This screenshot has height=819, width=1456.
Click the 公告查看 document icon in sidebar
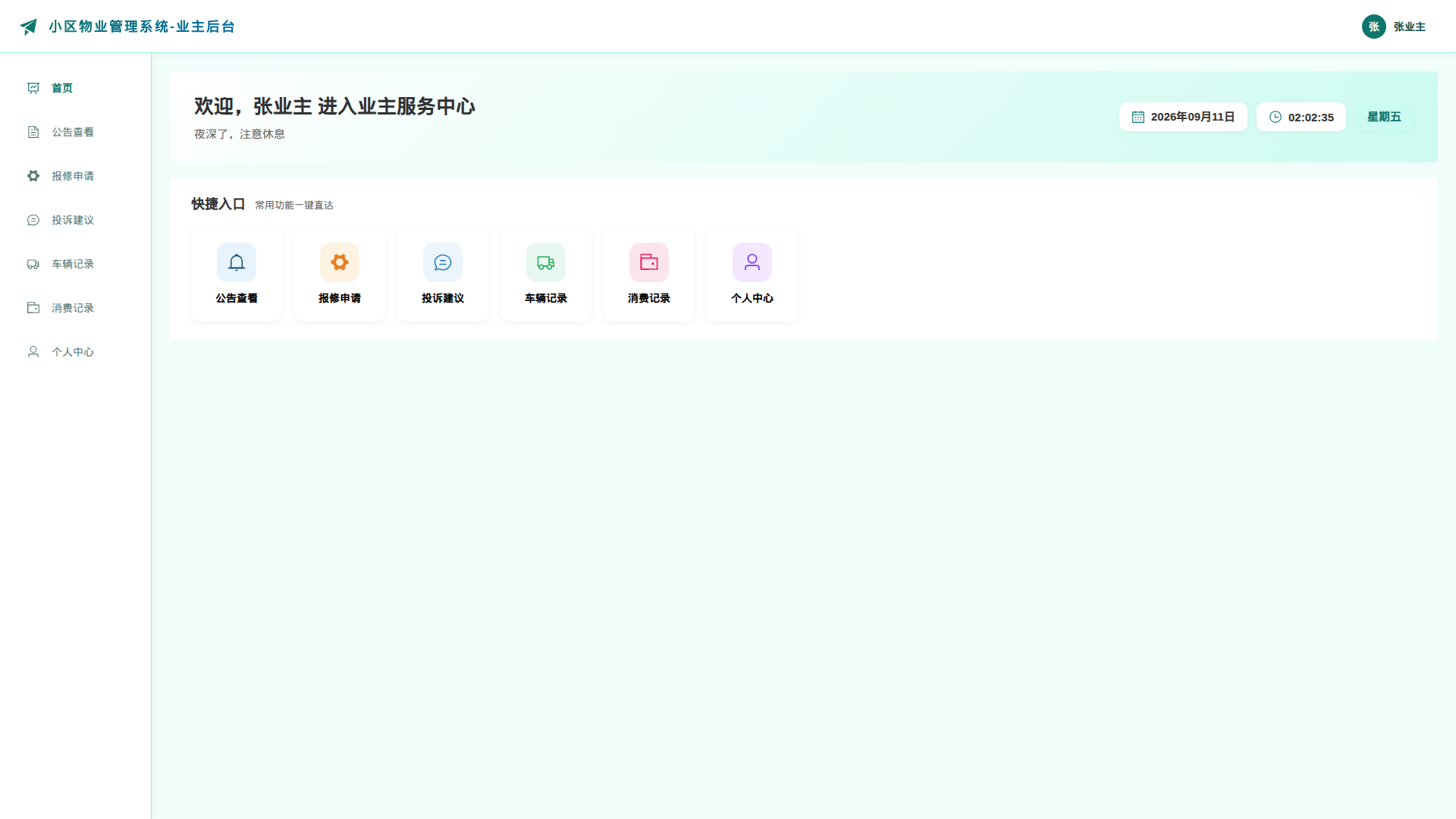(x=33, y=132)
